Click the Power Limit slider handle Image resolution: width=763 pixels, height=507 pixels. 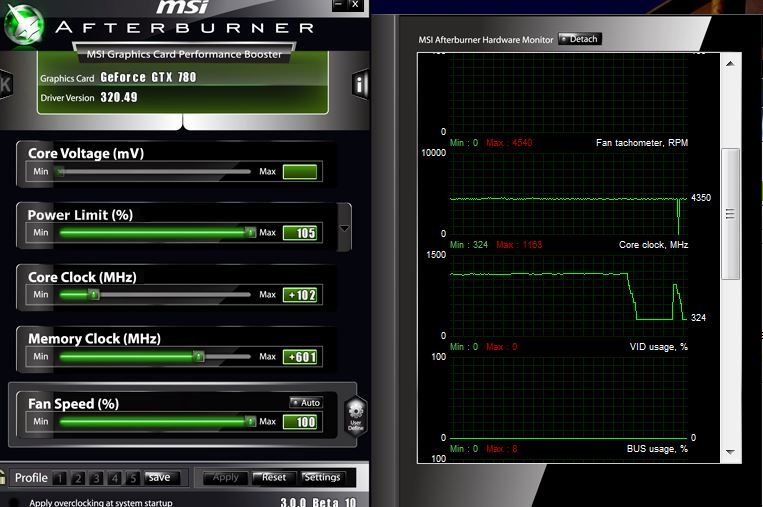(x=250, y=233)
